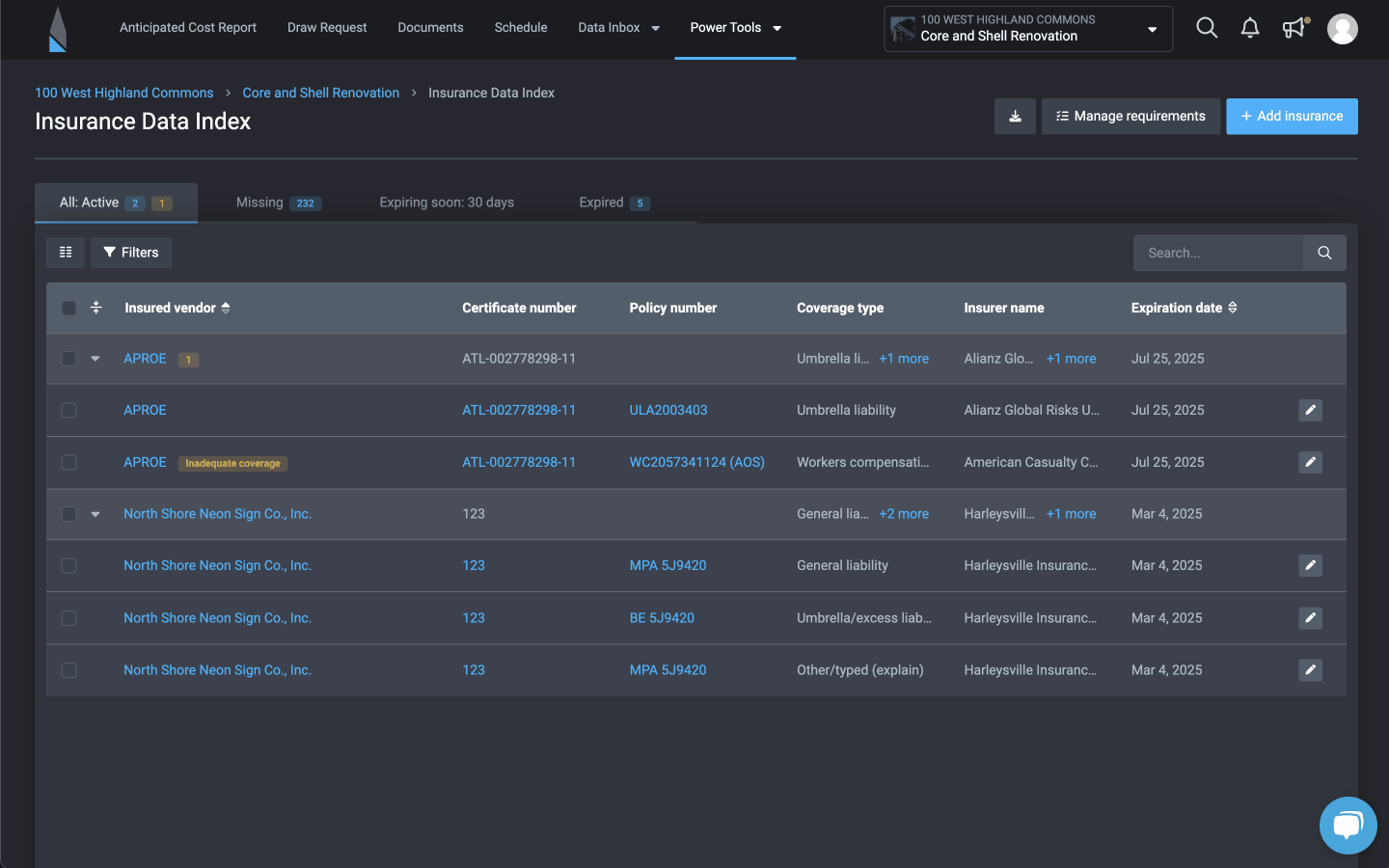The height and width of the screenshot is (868, 1389).
Task: Open the global search magnifier icon
Action: pos(1207,28)
